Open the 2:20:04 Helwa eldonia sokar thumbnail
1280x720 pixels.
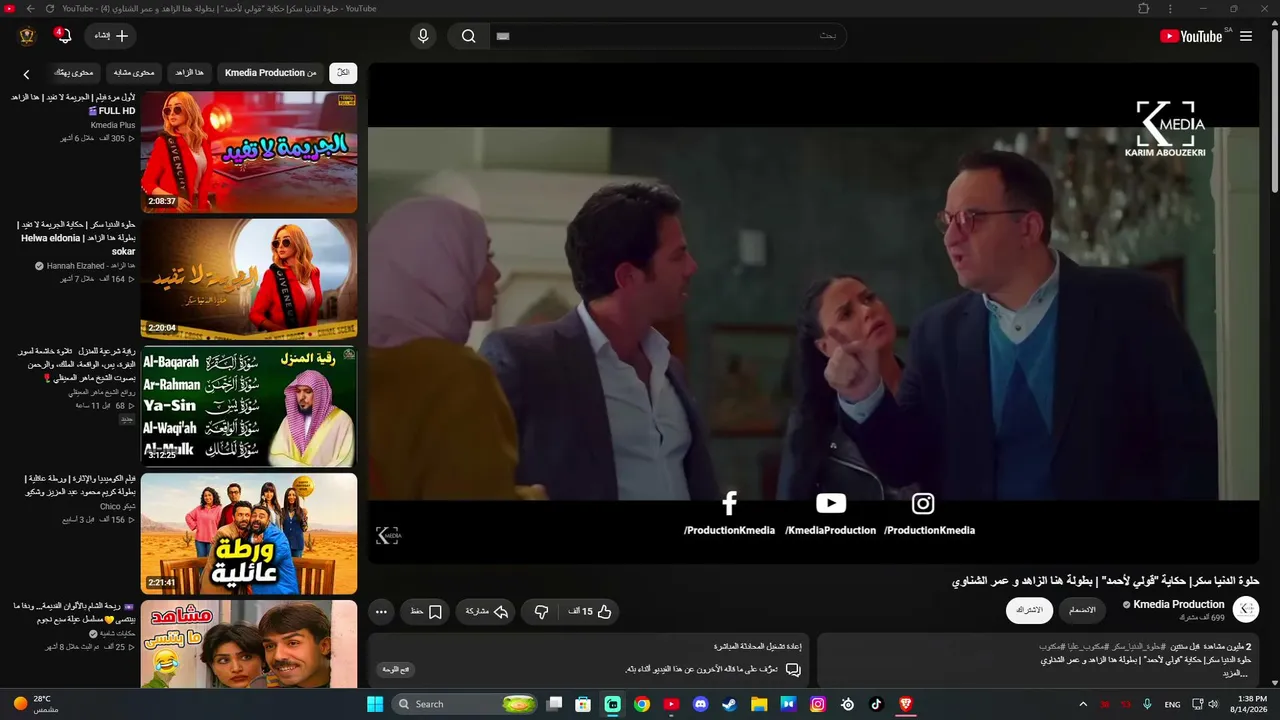click(x=249, y=279)
